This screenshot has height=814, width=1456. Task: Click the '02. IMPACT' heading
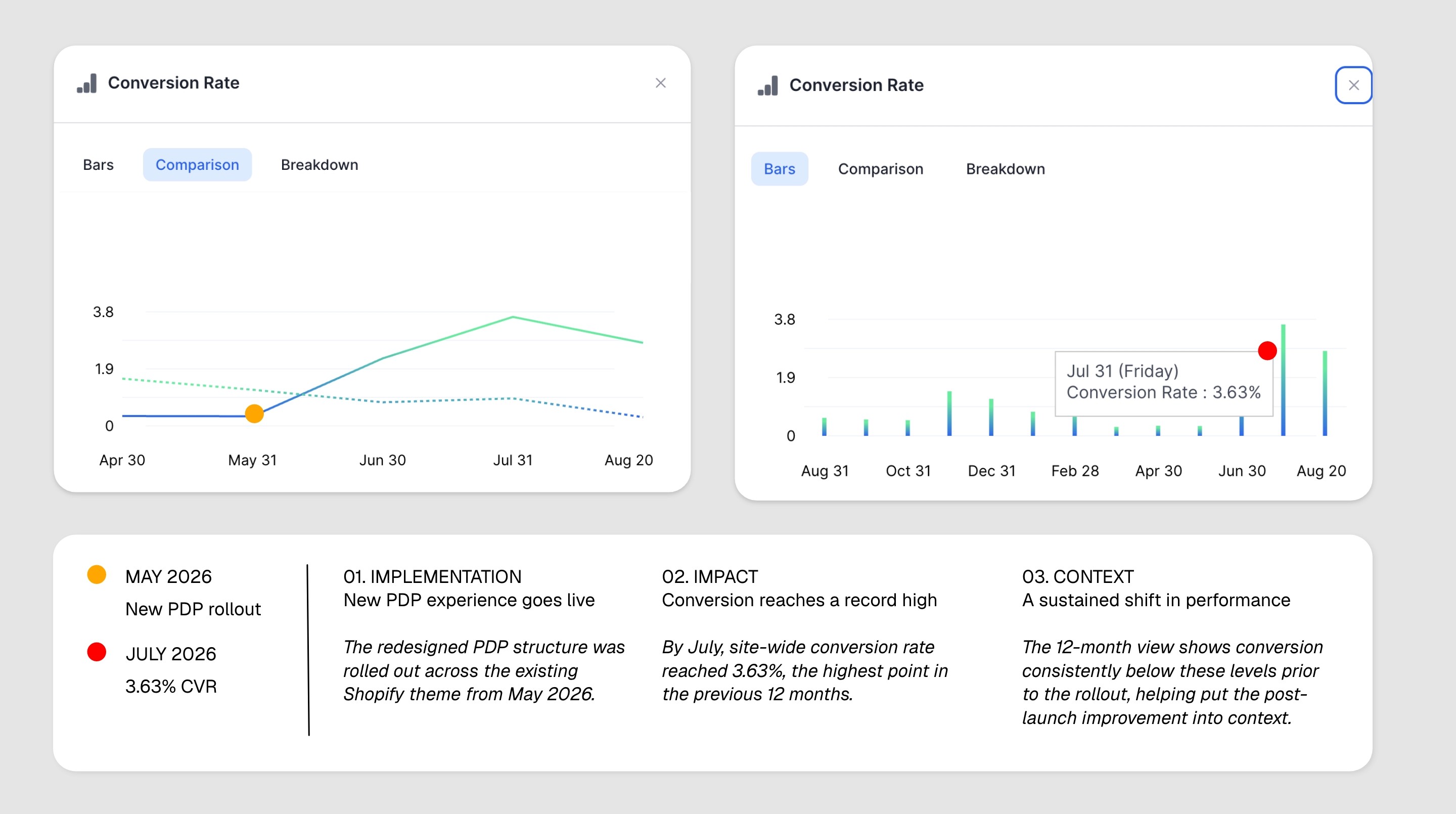(710, 576)
